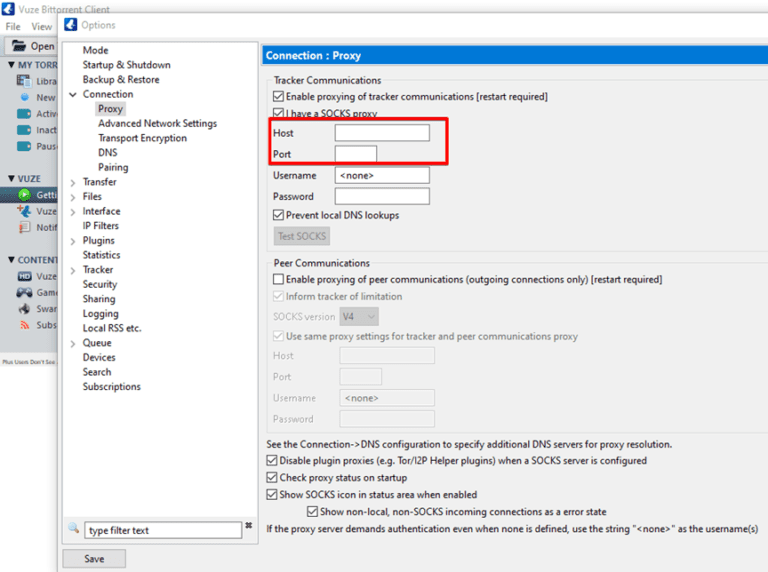Screen dimensions: 768x572
Task: Click the Games controller icon
Action: [x=25, y=292]
